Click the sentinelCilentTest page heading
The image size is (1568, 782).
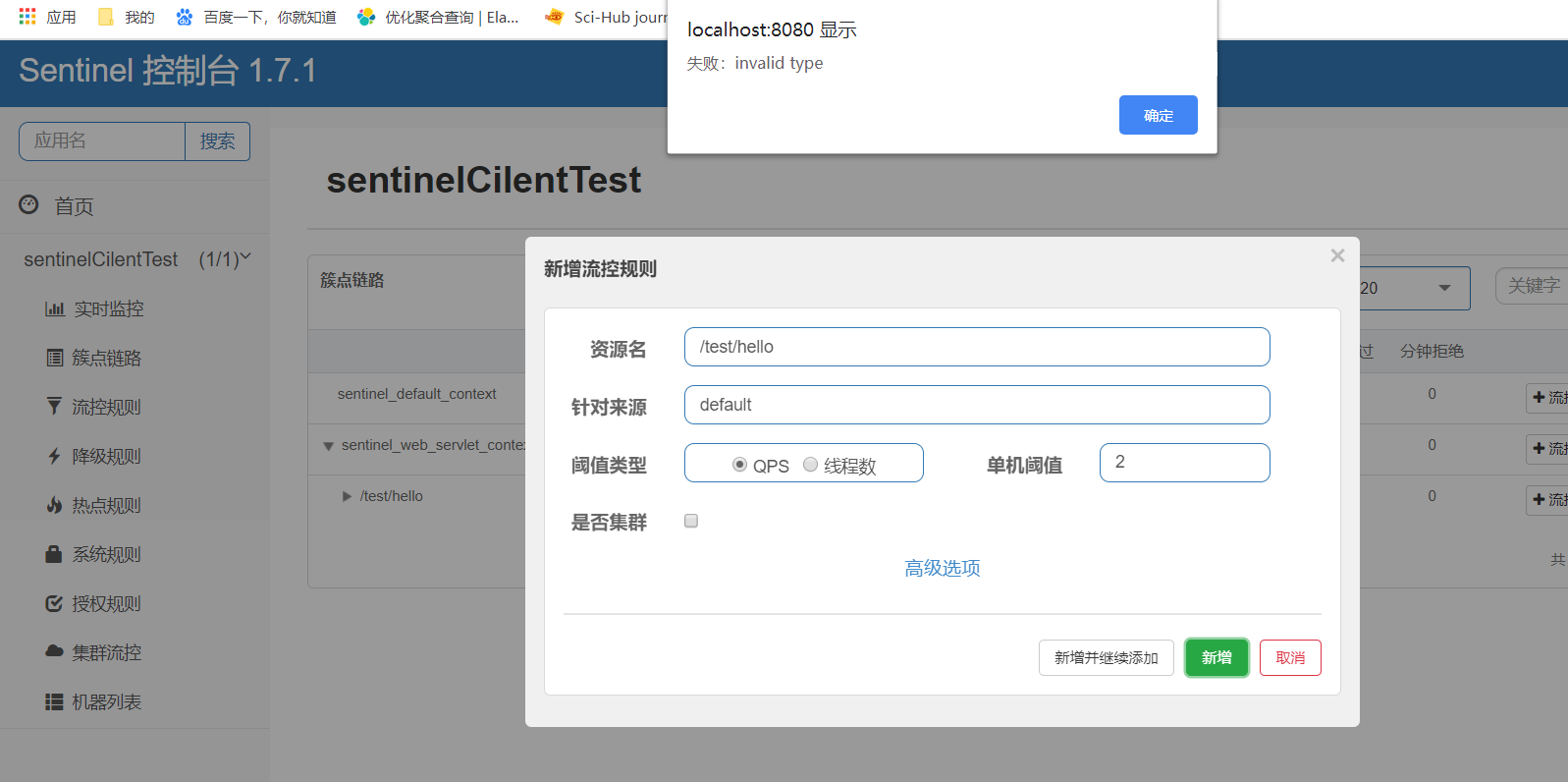[x=484, y=180]
